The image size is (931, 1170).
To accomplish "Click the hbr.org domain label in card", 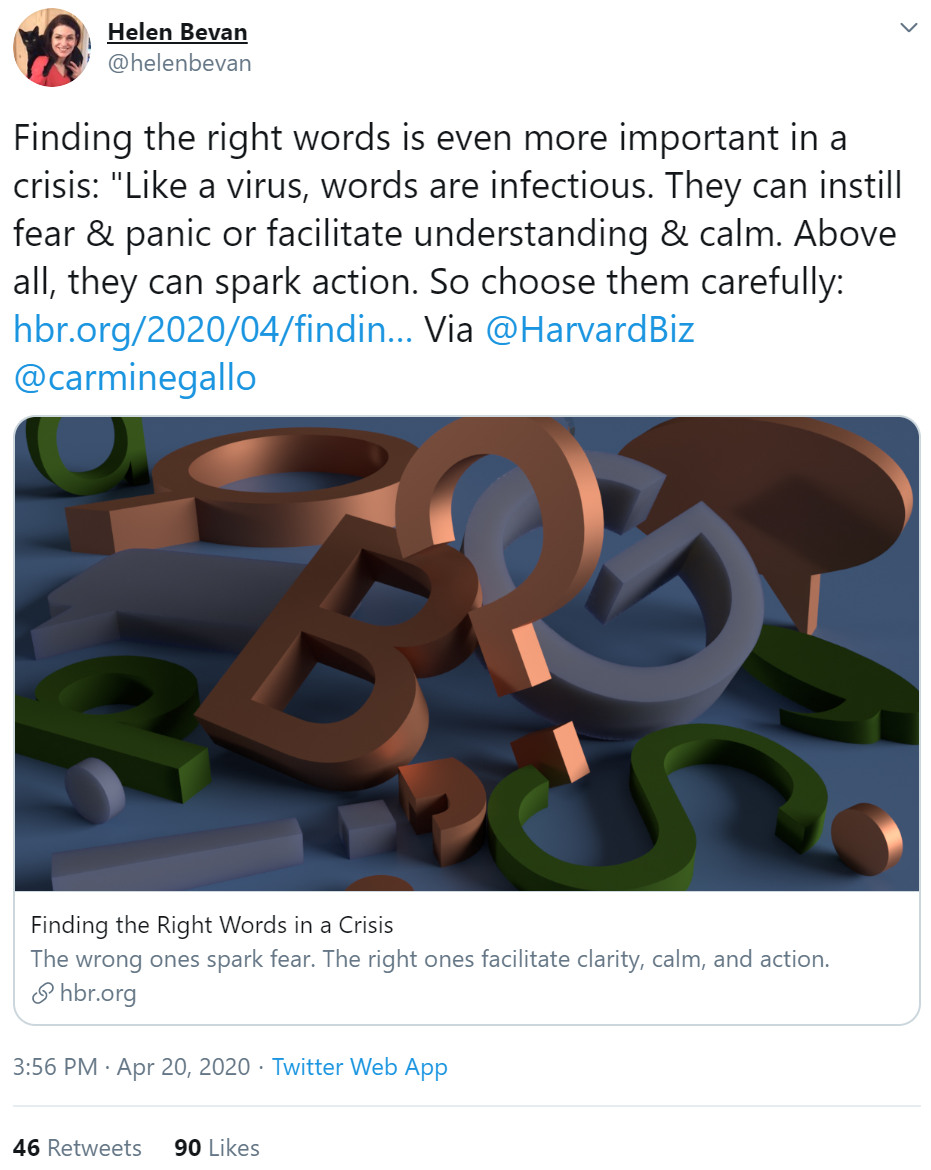I will (98, 994).
